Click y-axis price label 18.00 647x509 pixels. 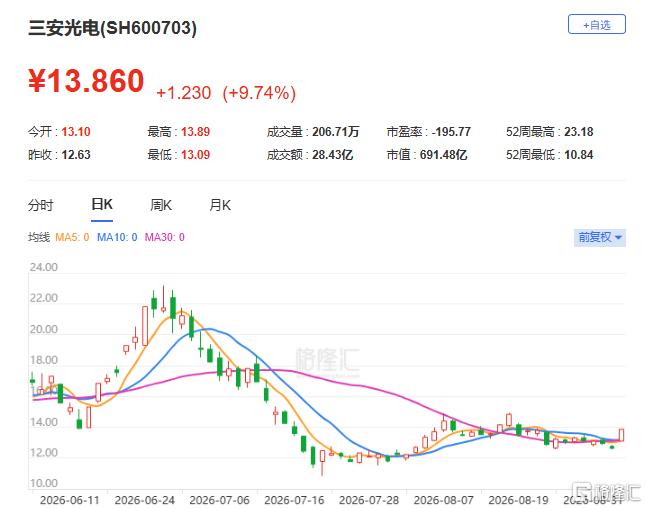tap(44, 360)
